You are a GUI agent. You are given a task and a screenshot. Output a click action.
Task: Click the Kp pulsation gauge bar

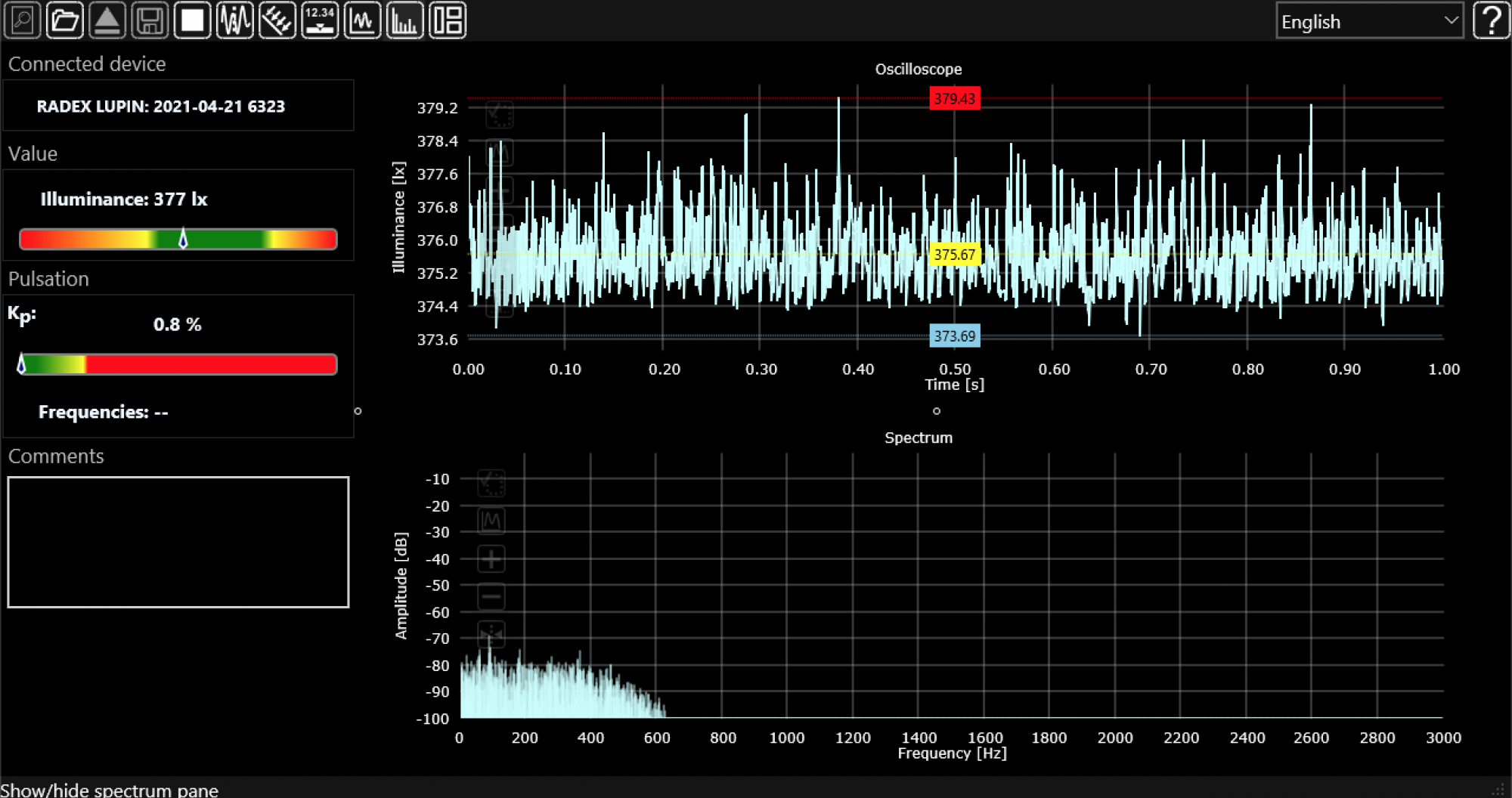(x=178, y=364)
